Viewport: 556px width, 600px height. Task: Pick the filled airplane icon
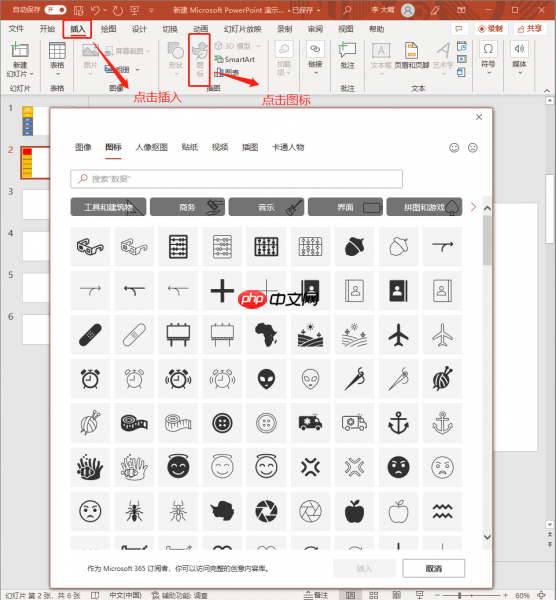(x=398, y=334)
